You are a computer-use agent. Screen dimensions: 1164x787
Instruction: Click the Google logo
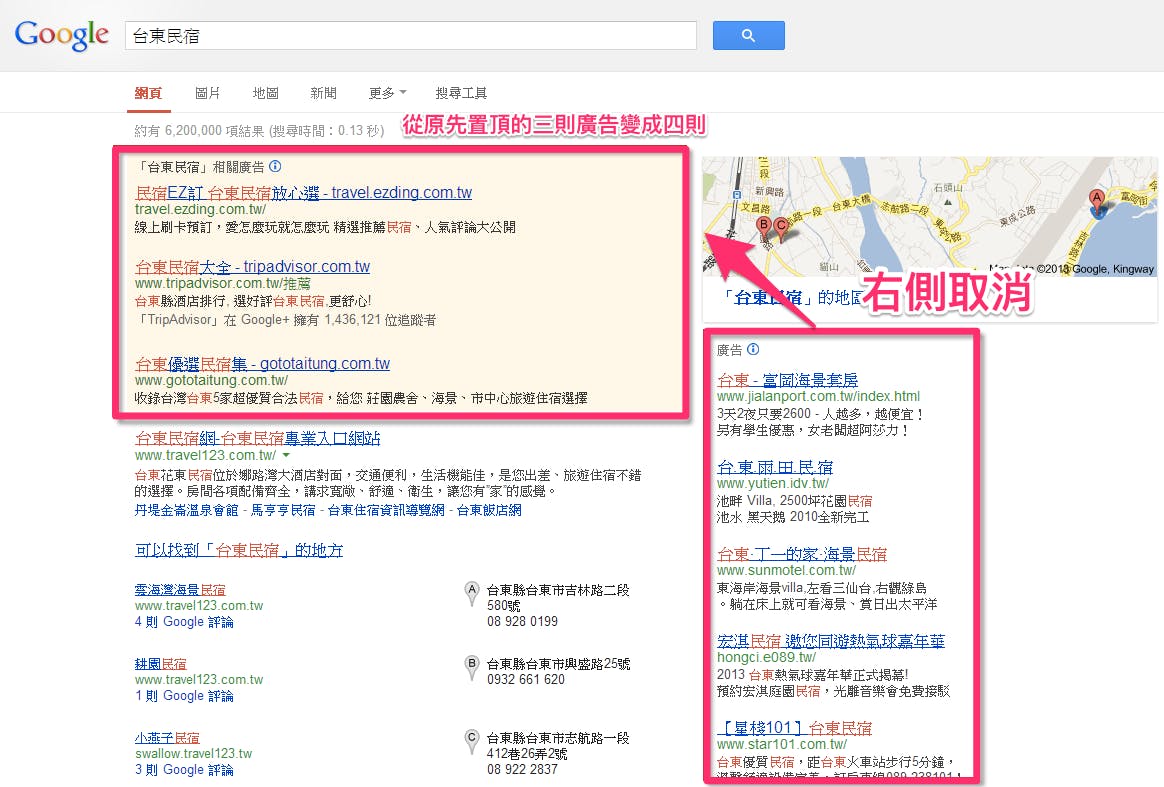(x=61, y=35)
